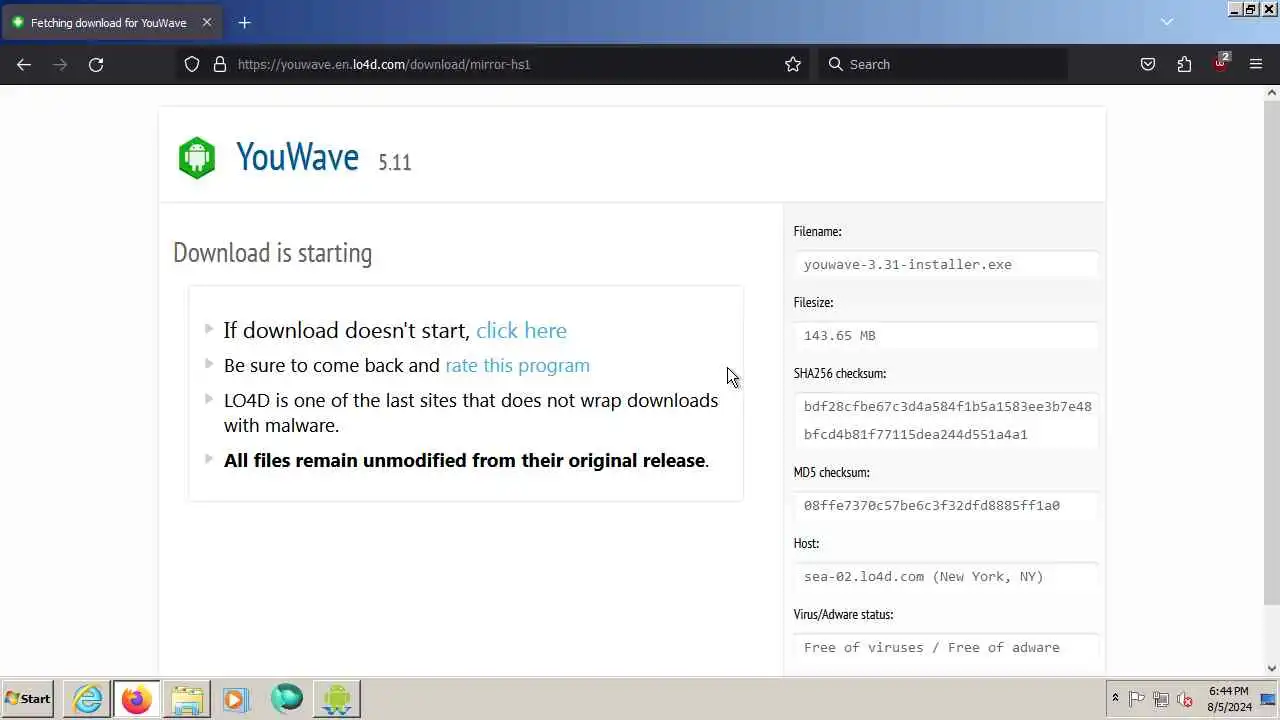1280x720 pixels.
Task: Launch Internet Explorer from the taskbar
Action: coord(88,699)
